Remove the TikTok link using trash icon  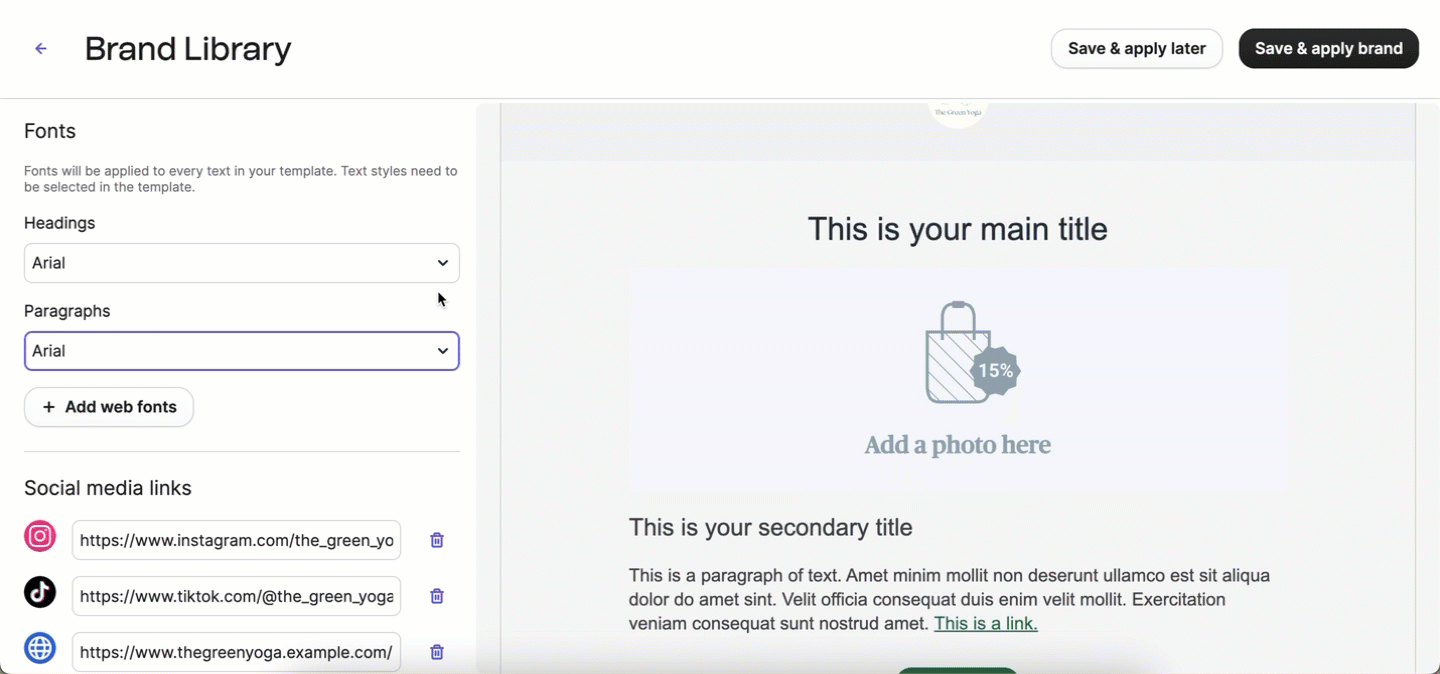click(437, 596)
